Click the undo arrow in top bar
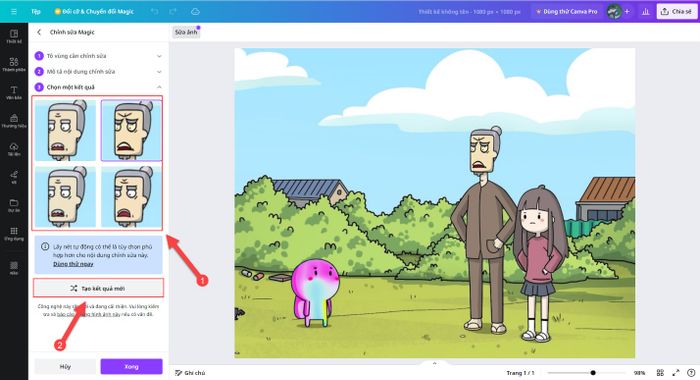This screenshot has height=380, width=700. click(154, 12)
